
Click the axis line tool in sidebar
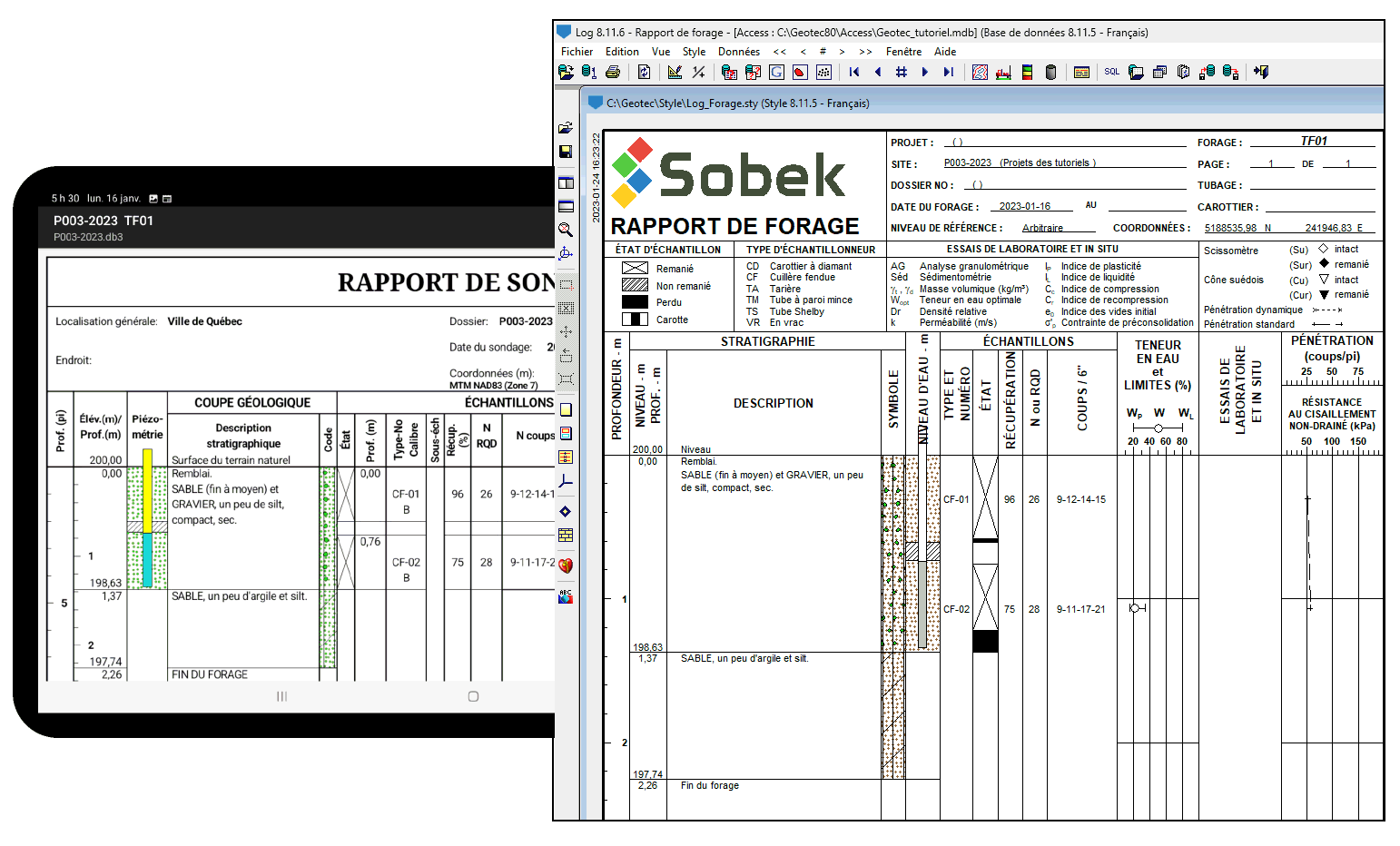click(566, 480)
